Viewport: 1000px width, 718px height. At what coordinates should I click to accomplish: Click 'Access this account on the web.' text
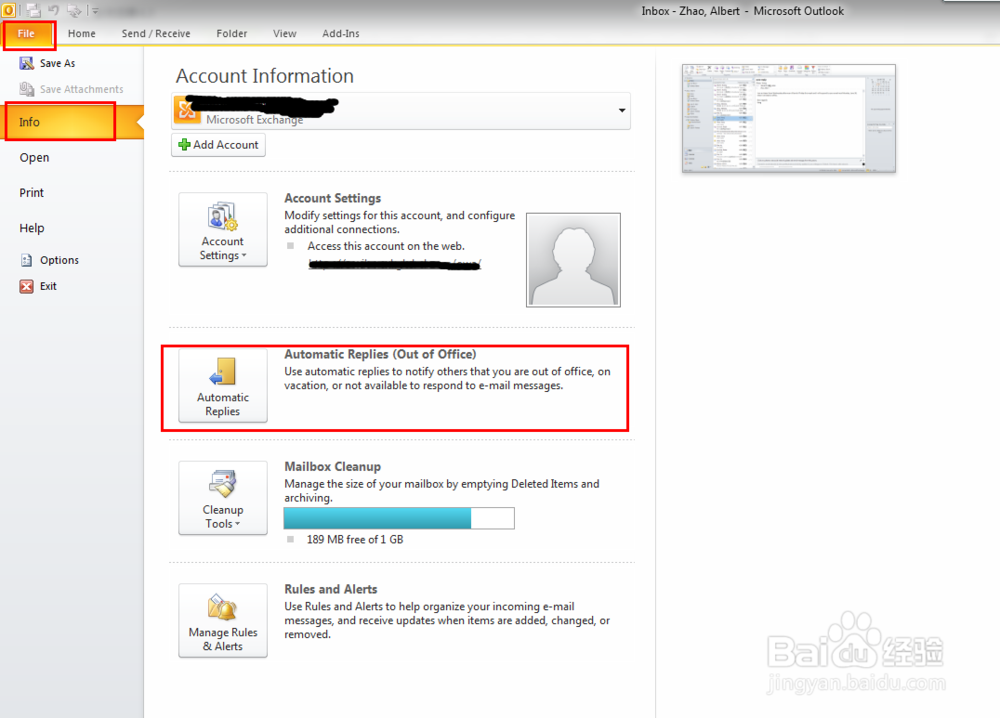(x=386, y=246)
